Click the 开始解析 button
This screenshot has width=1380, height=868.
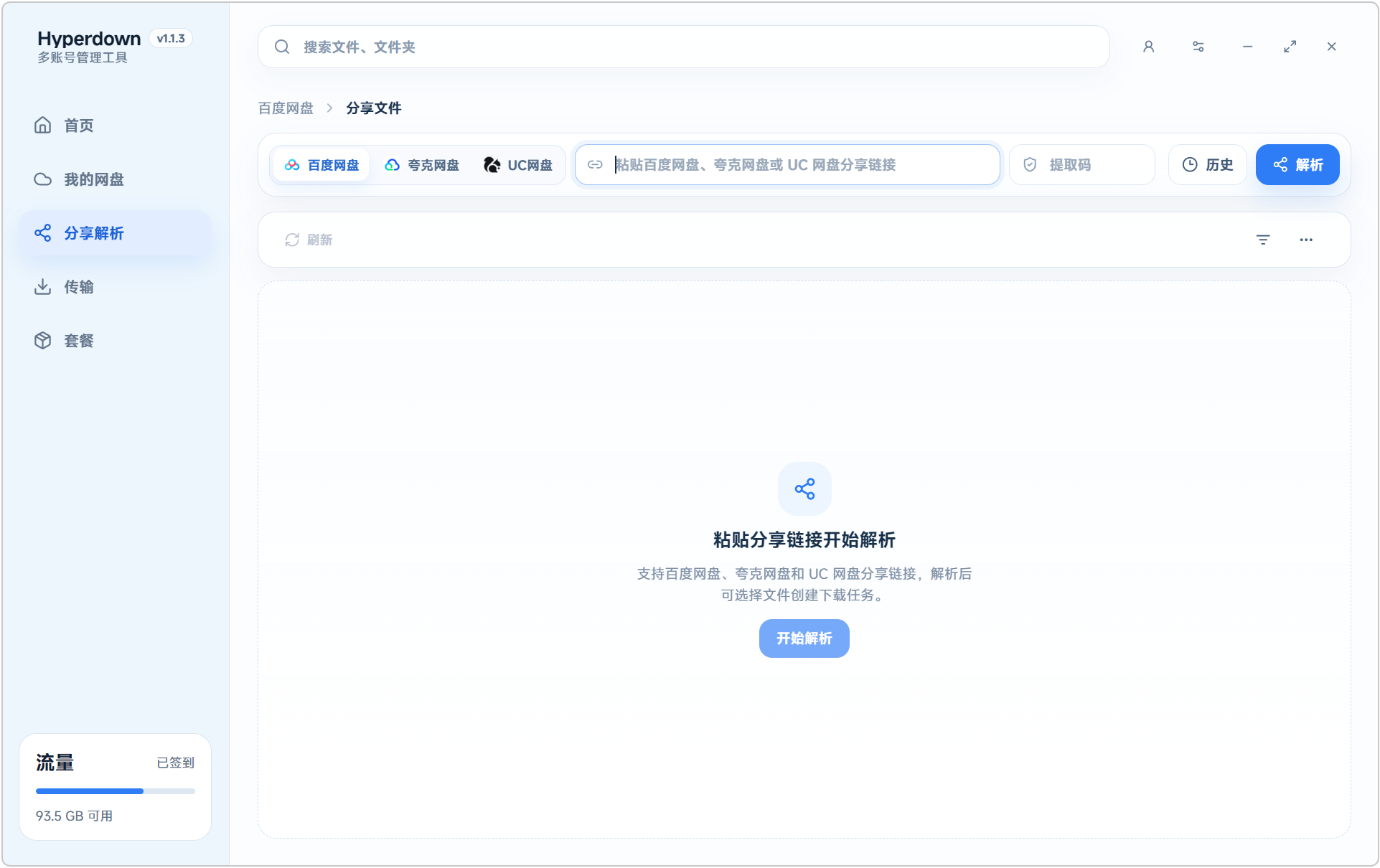(804, 638)
